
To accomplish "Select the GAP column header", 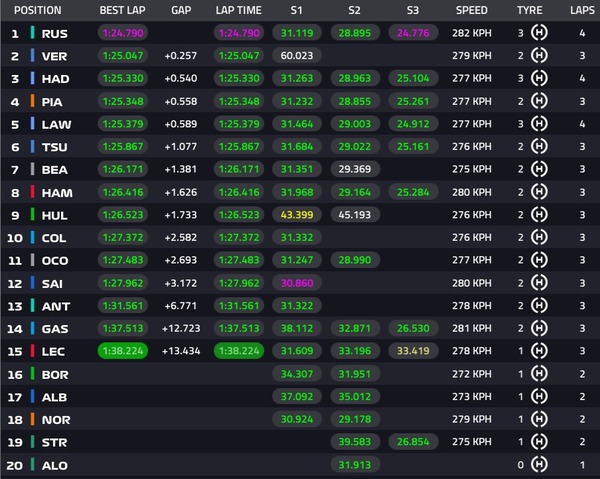I will pyautogui.click(x=181, y=10).
